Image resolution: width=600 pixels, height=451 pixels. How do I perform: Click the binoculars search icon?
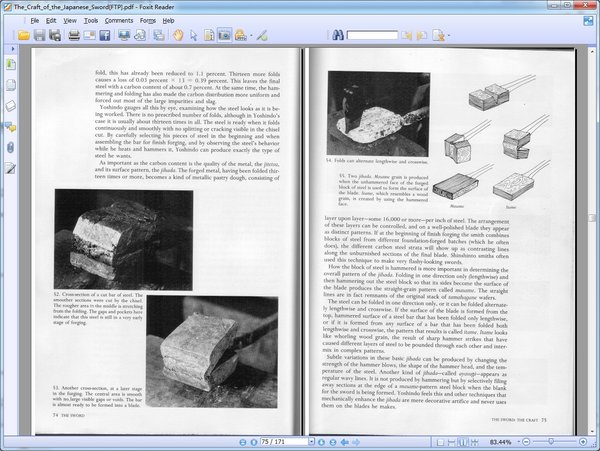click(338, 35)
